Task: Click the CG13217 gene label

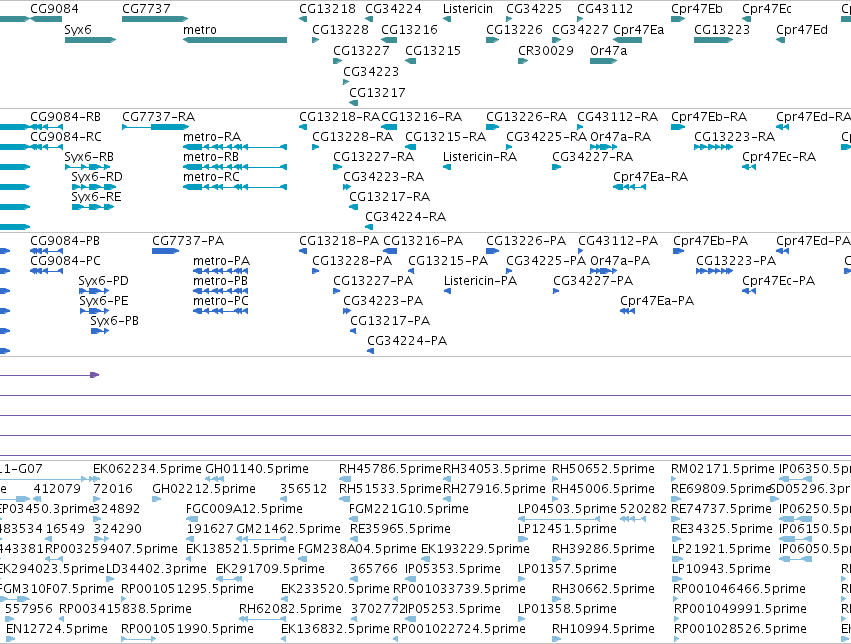Action: [377, 92]
